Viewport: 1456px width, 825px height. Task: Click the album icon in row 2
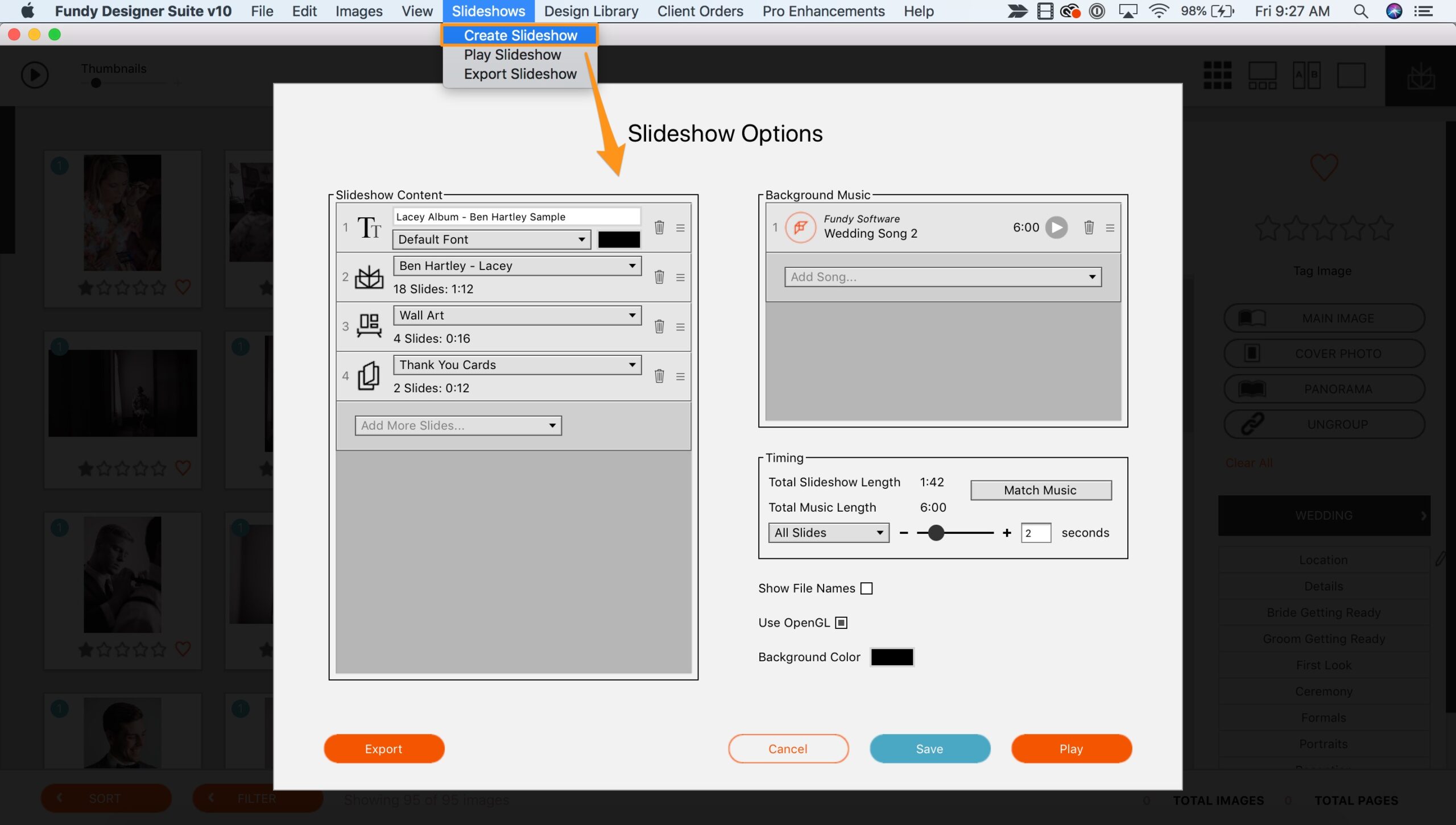click(369, 277)
